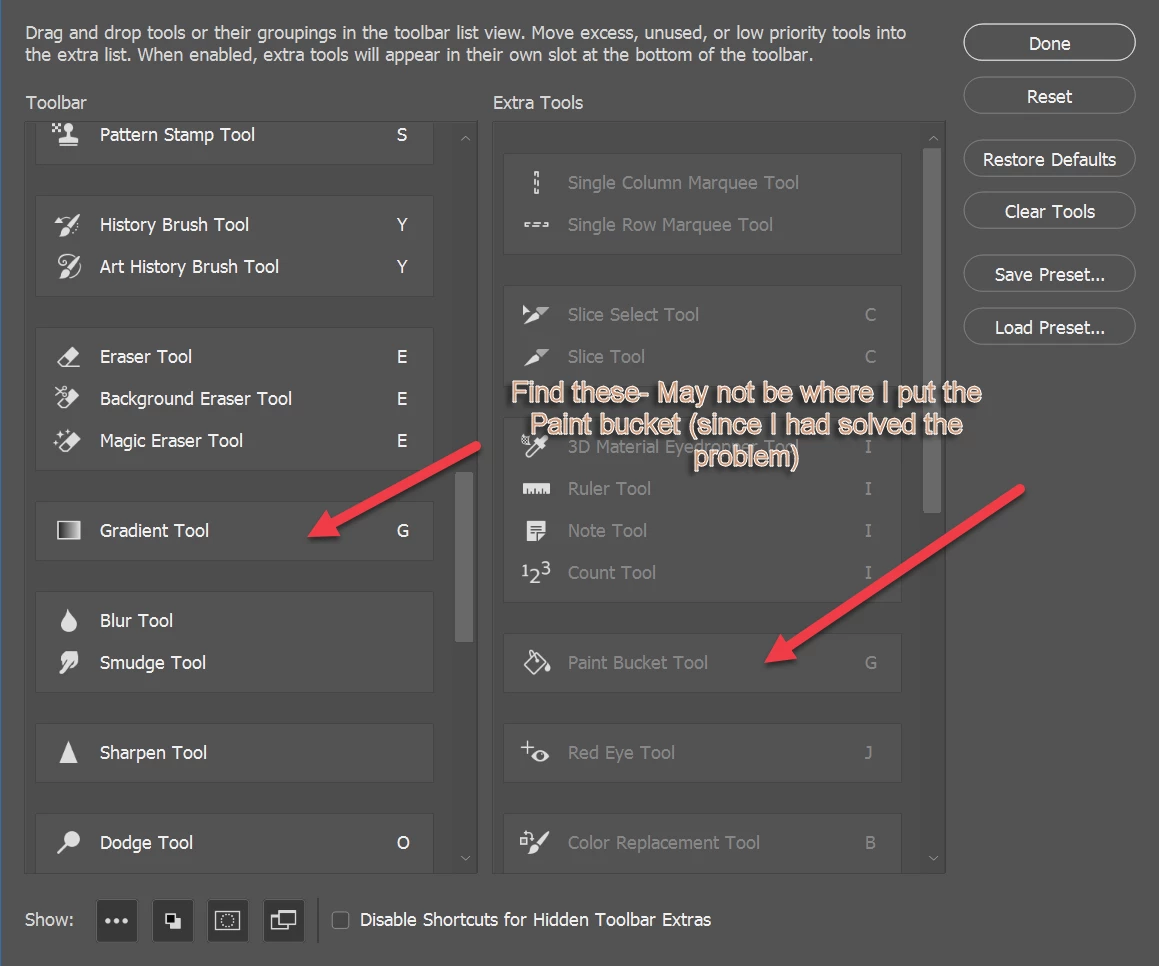Select the "Count Tool" label
1159x966 pixels.
(612, 573)
